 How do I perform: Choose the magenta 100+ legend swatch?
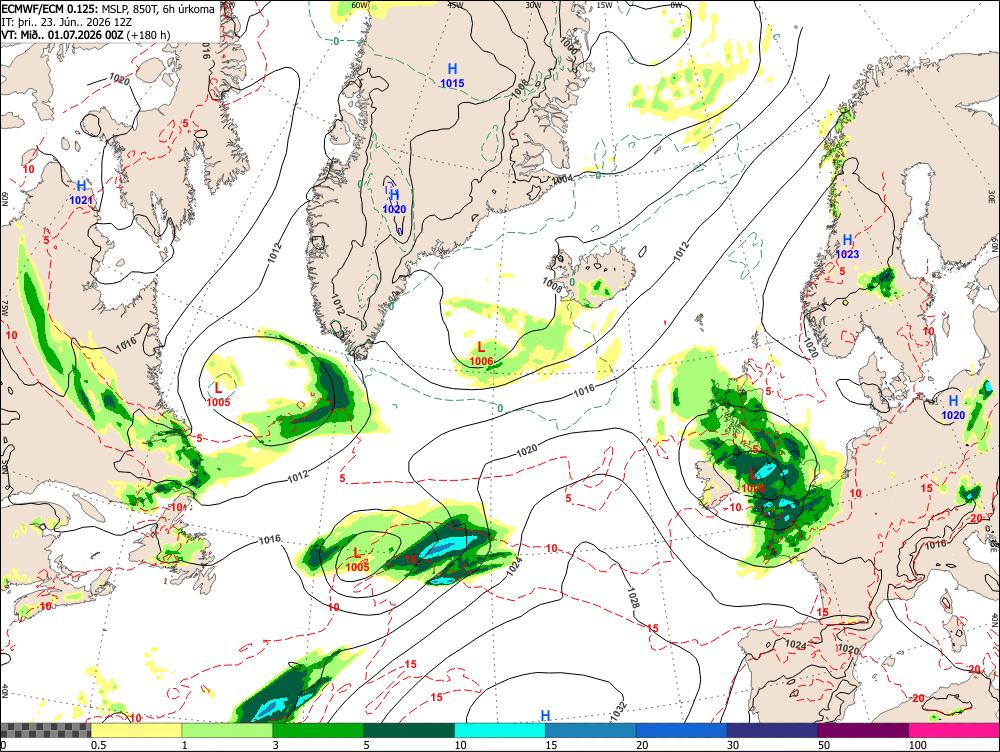954,730
